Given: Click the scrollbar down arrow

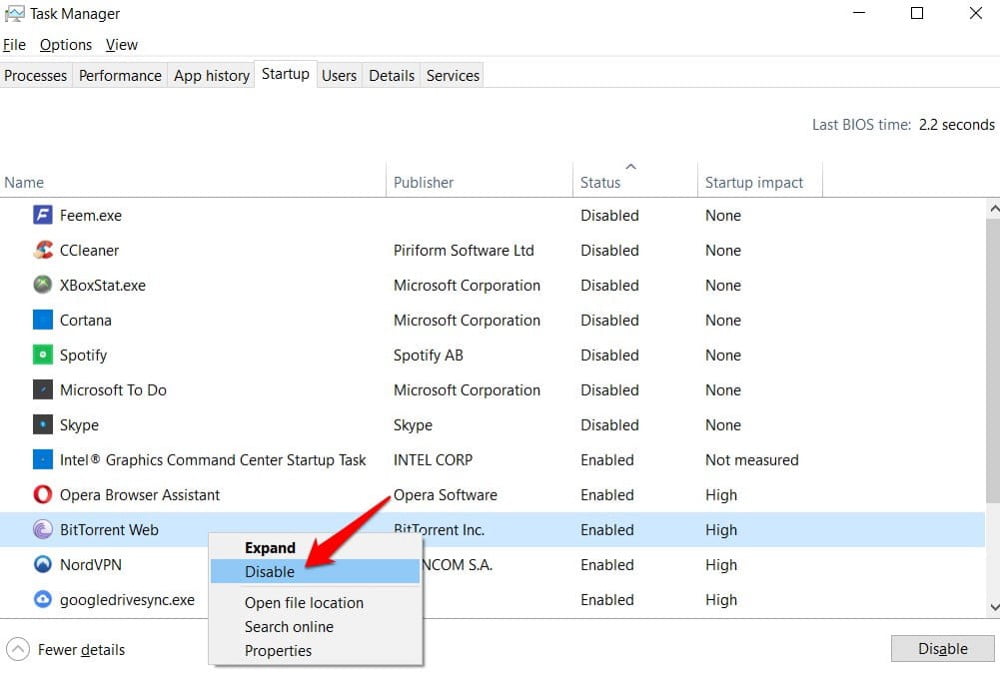Looking at the screenshot, I should click(993, 607).
